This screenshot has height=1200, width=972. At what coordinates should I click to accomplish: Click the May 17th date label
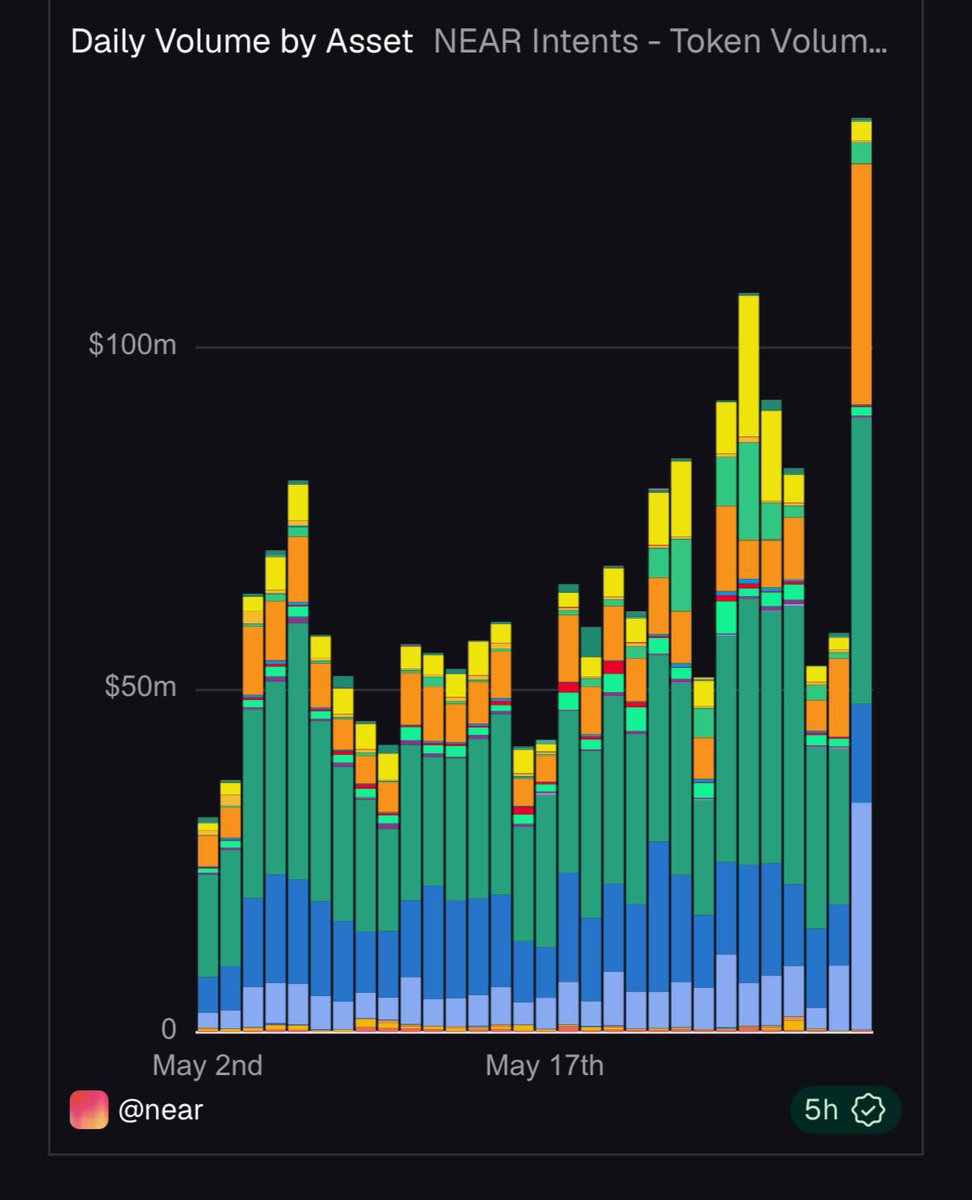pyautogui.click(x=545, y=1066)
